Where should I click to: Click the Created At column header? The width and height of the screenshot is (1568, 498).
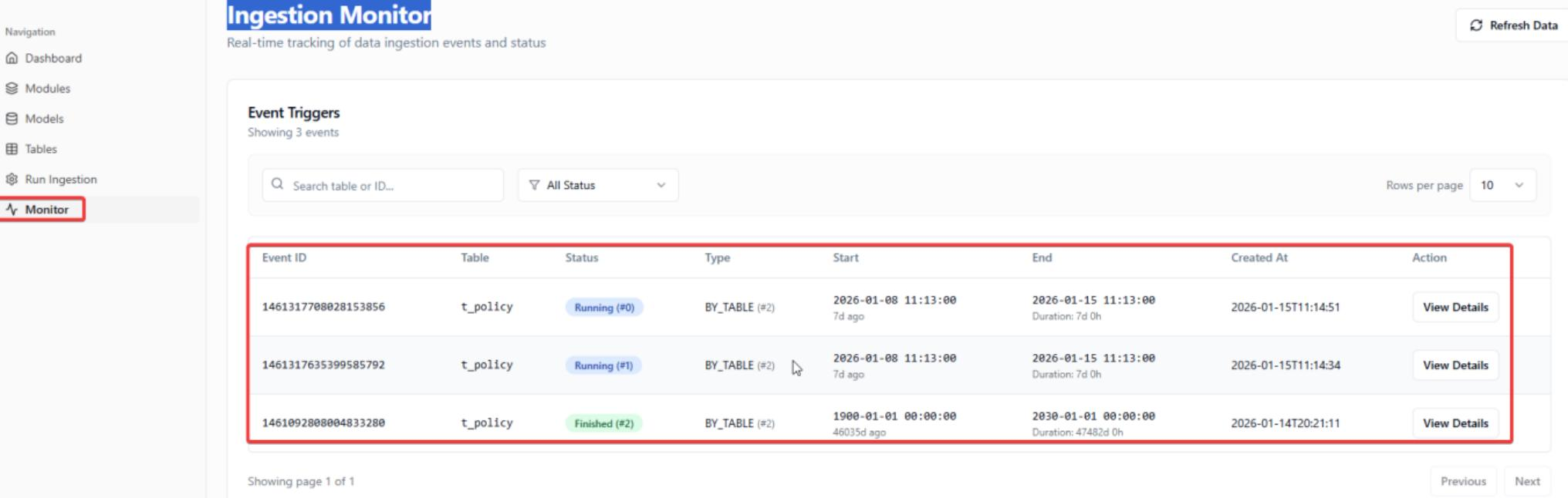click(x=1259, y=257)
